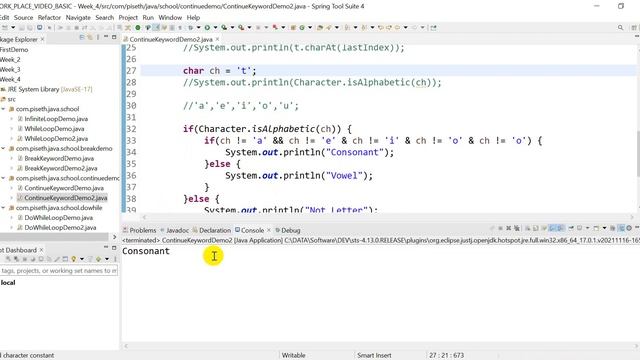Minimize the Package Explorer panel
640x360 pixels.
[106, 37]
